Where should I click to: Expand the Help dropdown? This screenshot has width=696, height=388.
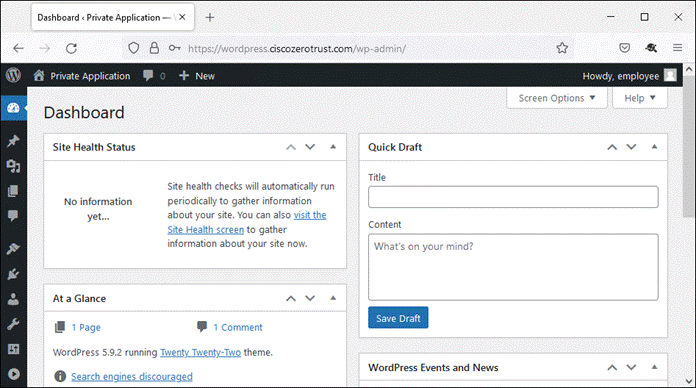pyautogui.click(x=640, y=98)
